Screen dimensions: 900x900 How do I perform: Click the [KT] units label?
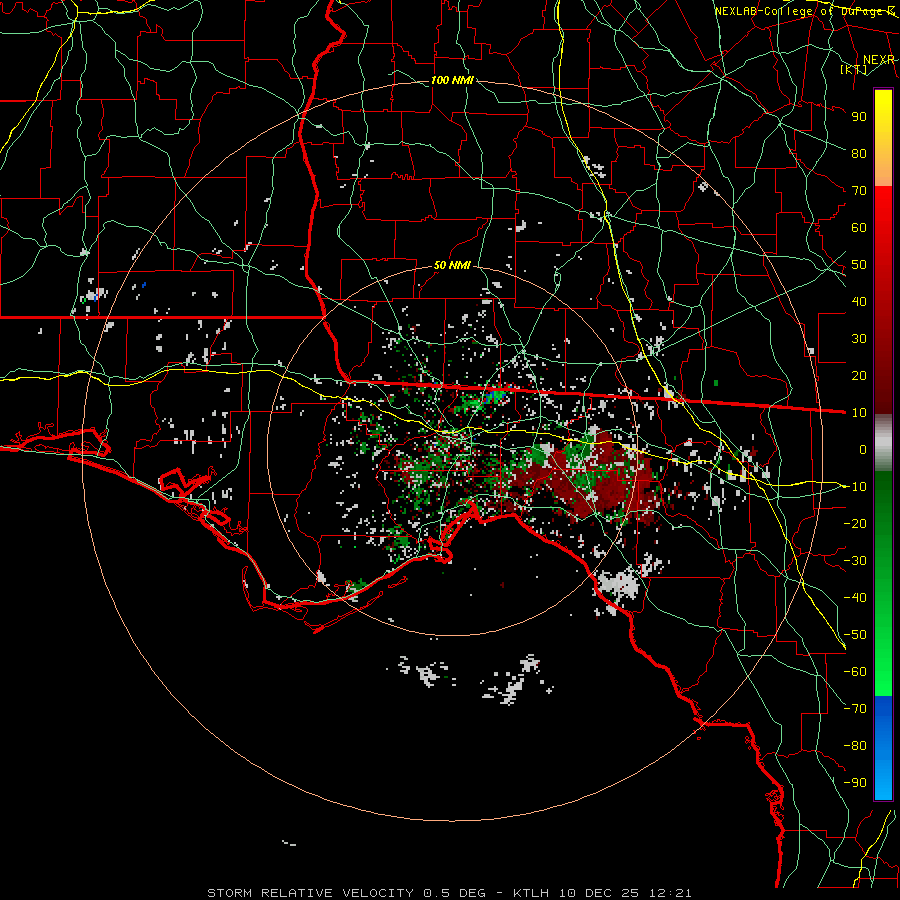click(x=854, y=70)
